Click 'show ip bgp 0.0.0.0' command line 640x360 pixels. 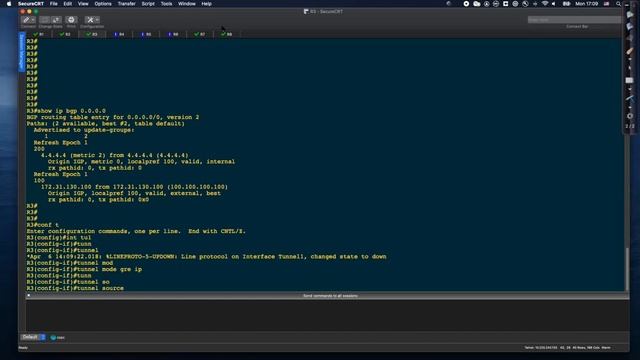coord(66,111)
